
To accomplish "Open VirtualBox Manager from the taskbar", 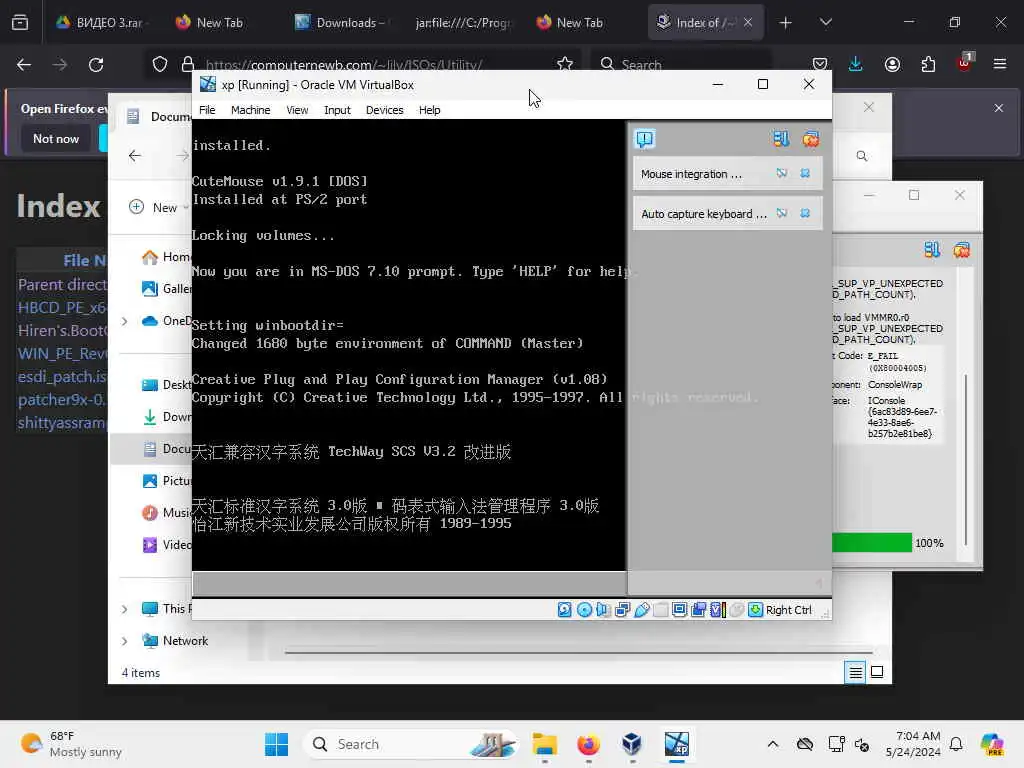I will point(632,744).
